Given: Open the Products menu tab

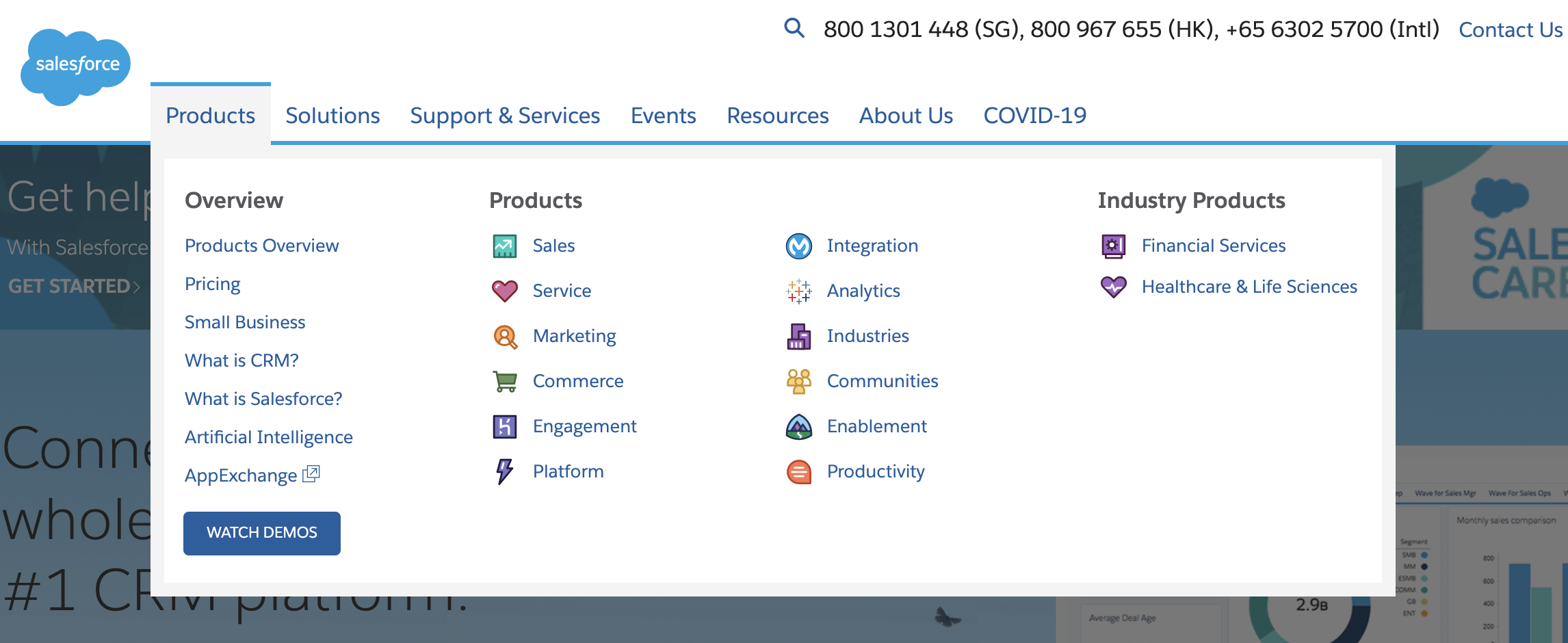Looking at the screenshot, I should click(x=210, y=116).
